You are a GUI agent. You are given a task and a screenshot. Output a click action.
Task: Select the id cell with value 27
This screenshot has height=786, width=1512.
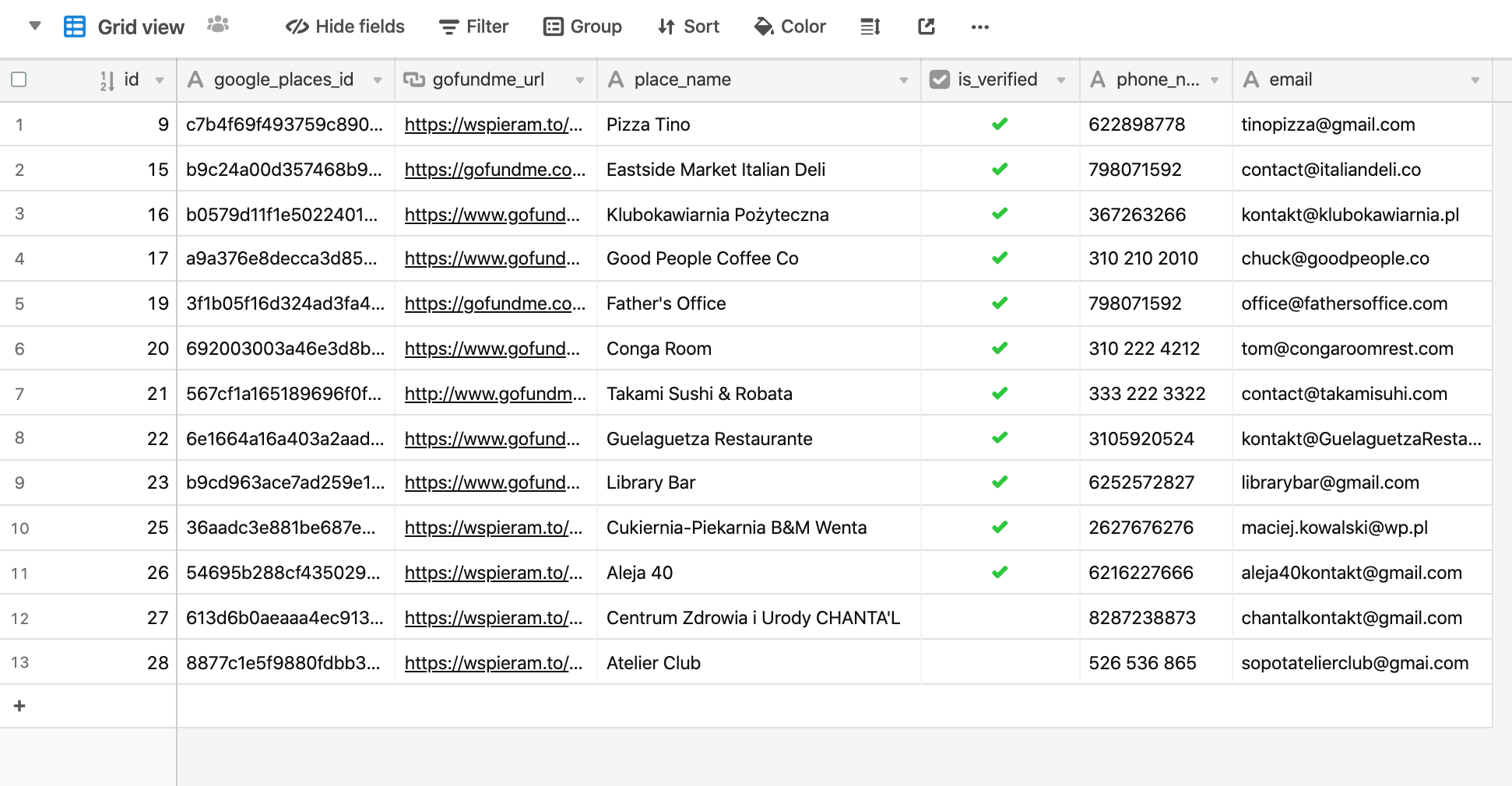tap(158, 618)
